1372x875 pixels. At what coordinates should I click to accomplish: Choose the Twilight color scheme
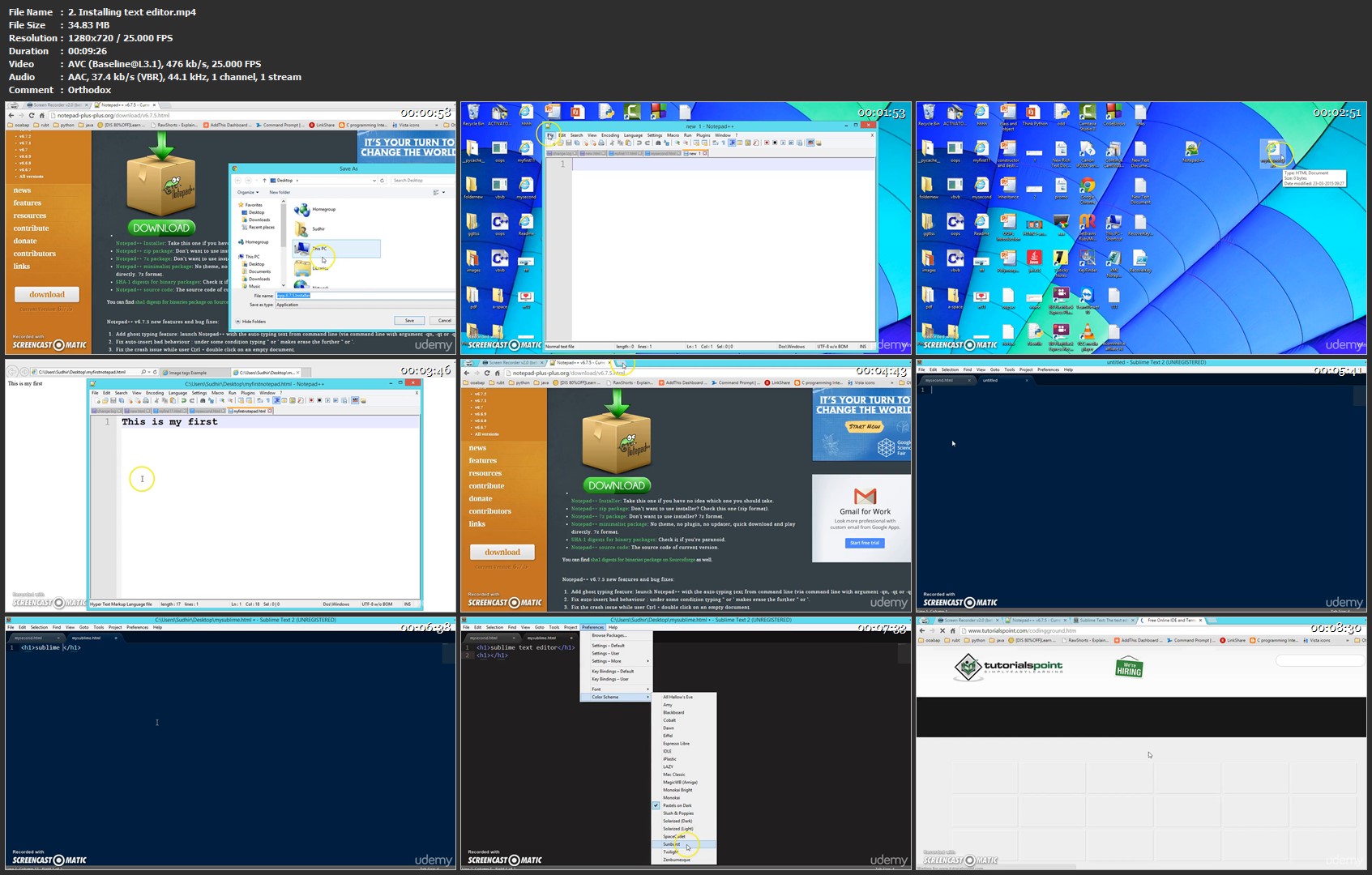click(684, 852)
